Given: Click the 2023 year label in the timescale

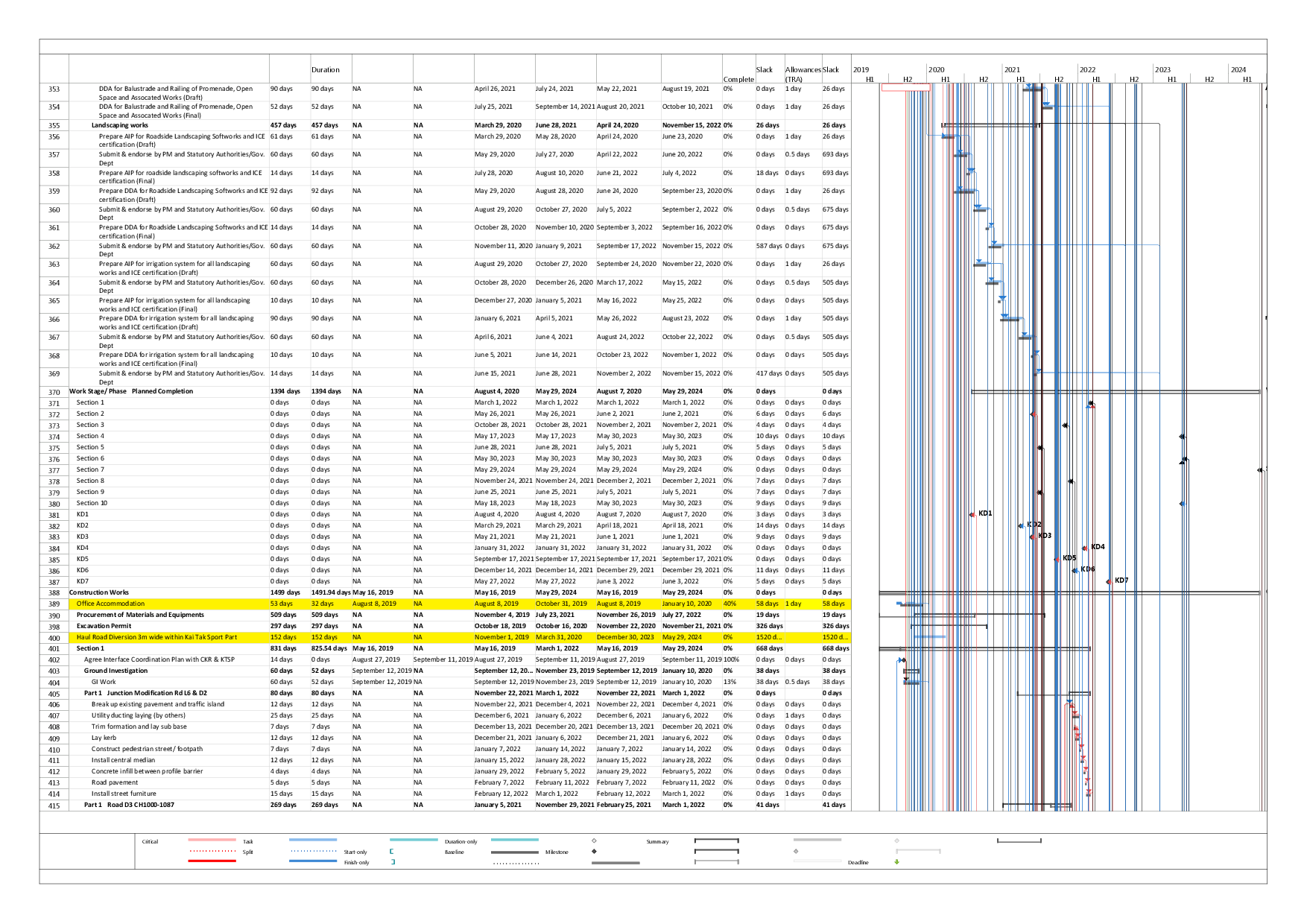Looking at the screenshot, I should (x=1162, y=70).
